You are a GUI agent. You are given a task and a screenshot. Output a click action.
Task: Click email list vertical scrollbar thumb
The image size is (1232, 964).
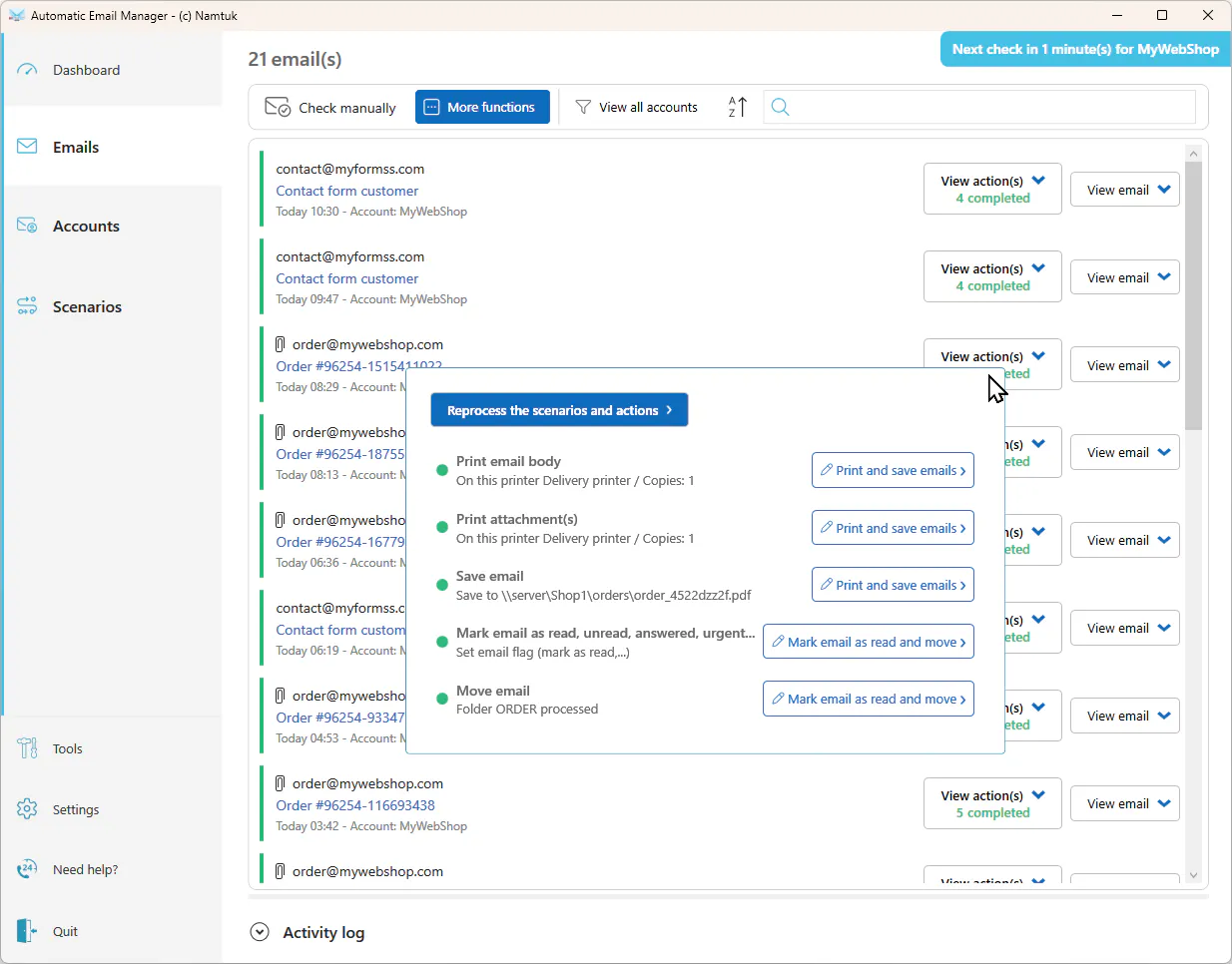(1193, 295)
